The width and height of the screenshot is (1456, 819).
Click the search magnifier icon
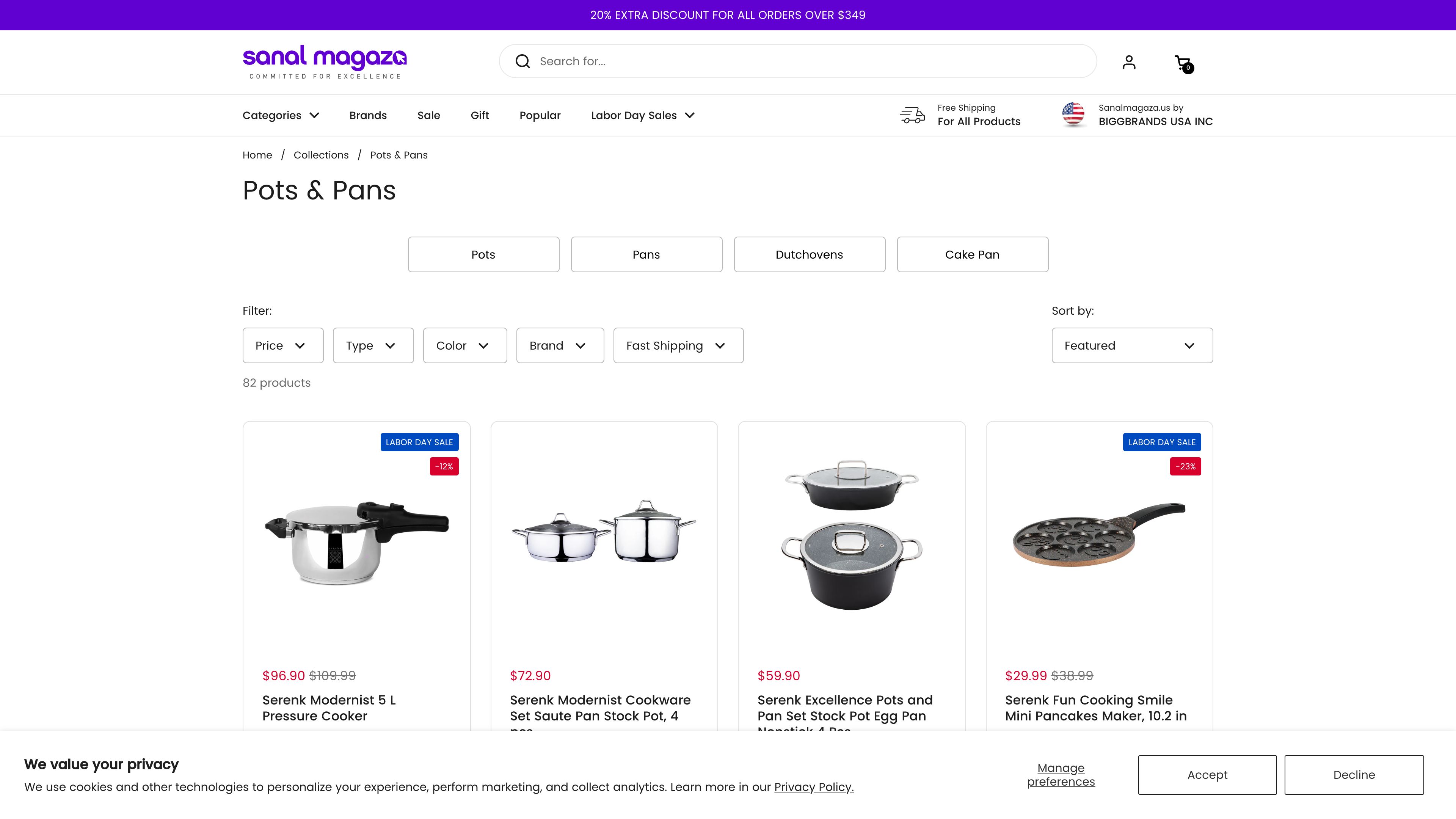522,61
